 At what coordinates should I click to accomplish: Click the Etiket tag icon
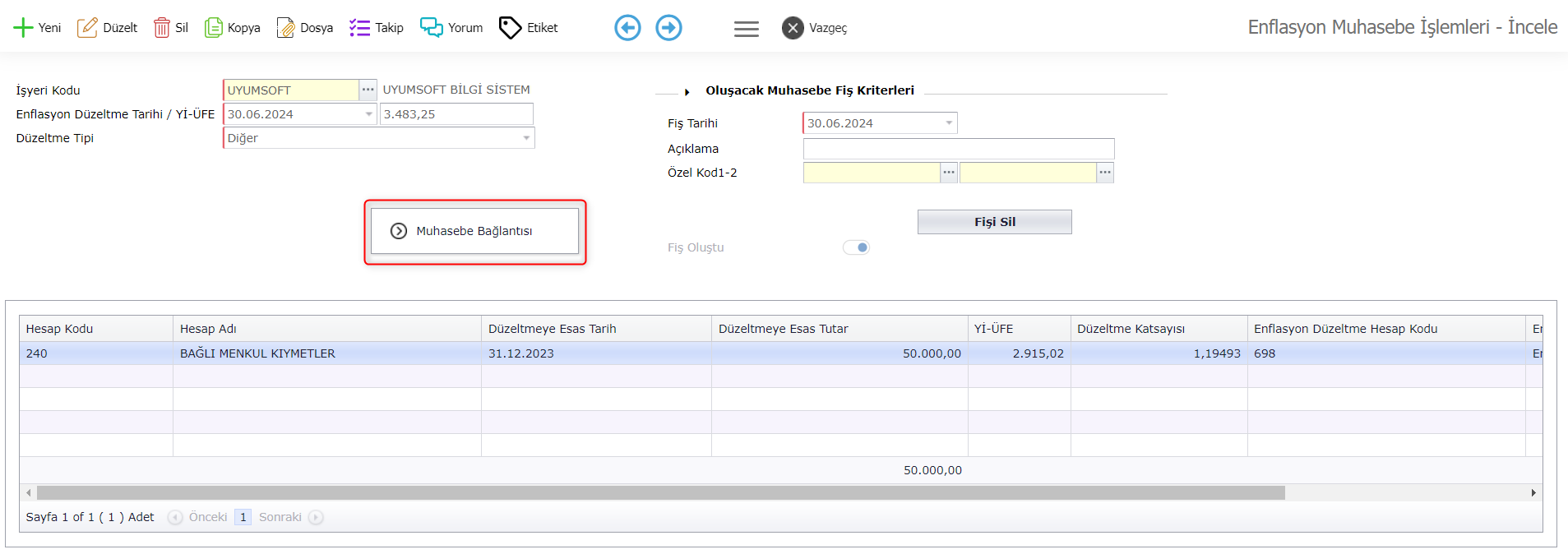pyautogui.click(x=511, y=28)
